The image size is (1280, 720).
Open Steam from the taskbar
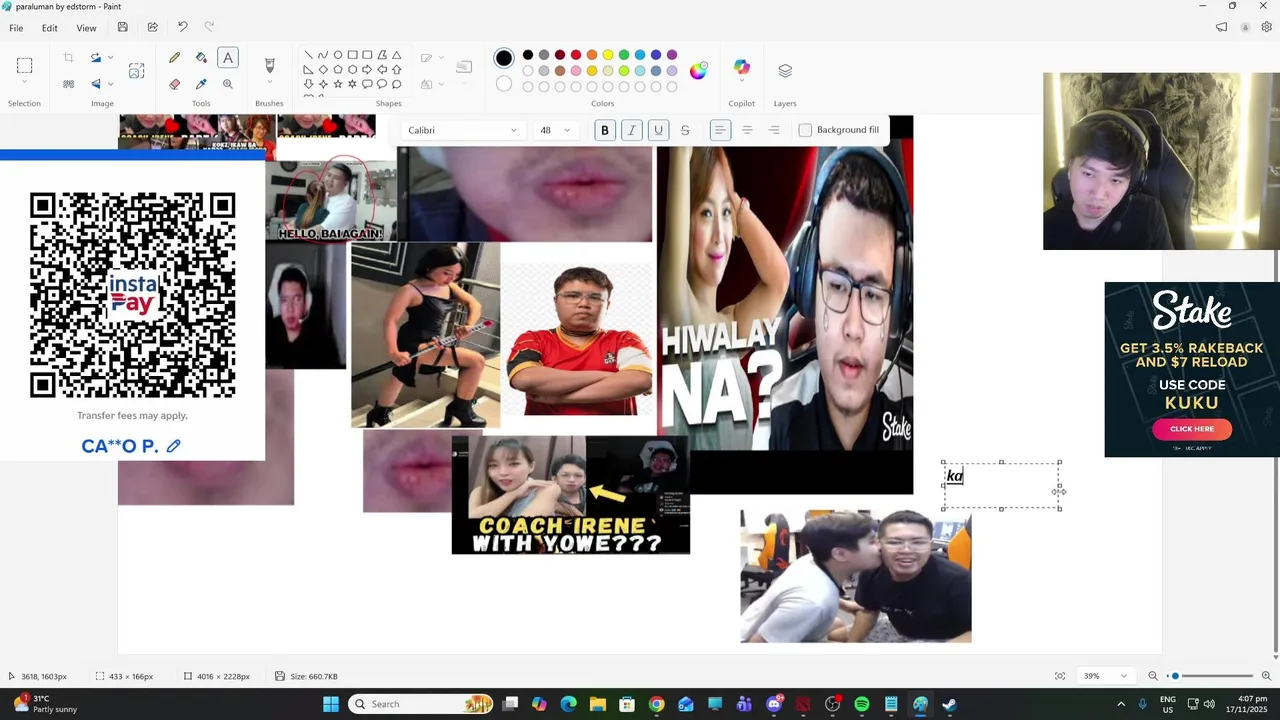tap(949, 704)
